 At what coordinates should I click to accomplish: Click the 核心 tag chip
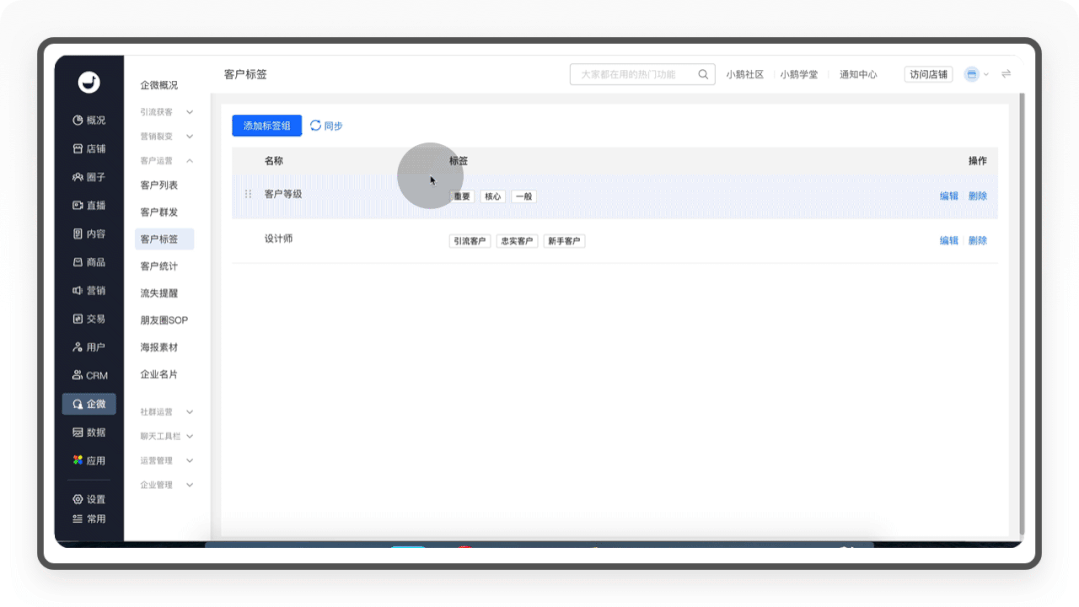pos(493,196)
